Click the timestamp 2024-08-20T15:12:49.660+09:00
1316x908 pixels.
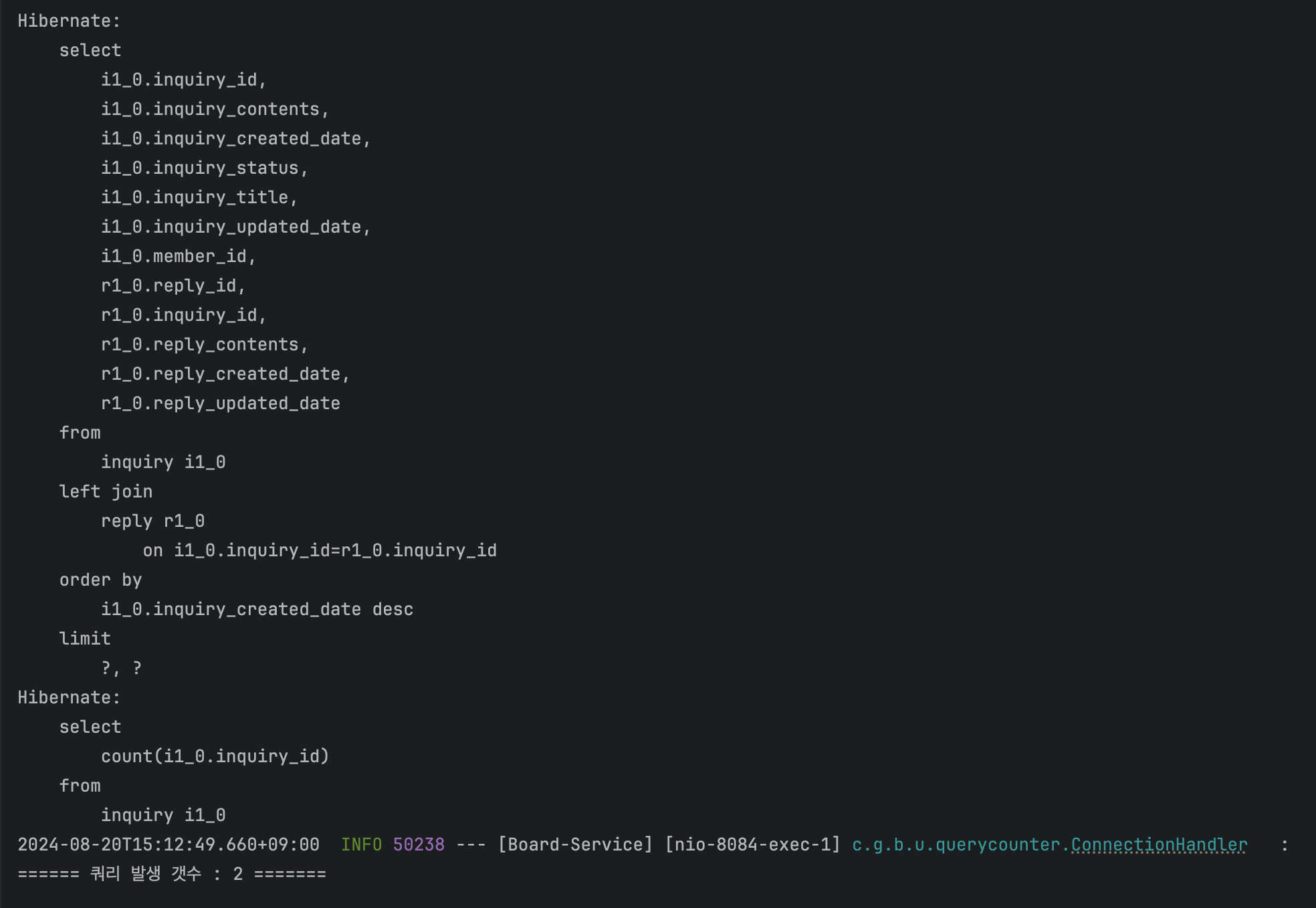click(x=169, y=844)
